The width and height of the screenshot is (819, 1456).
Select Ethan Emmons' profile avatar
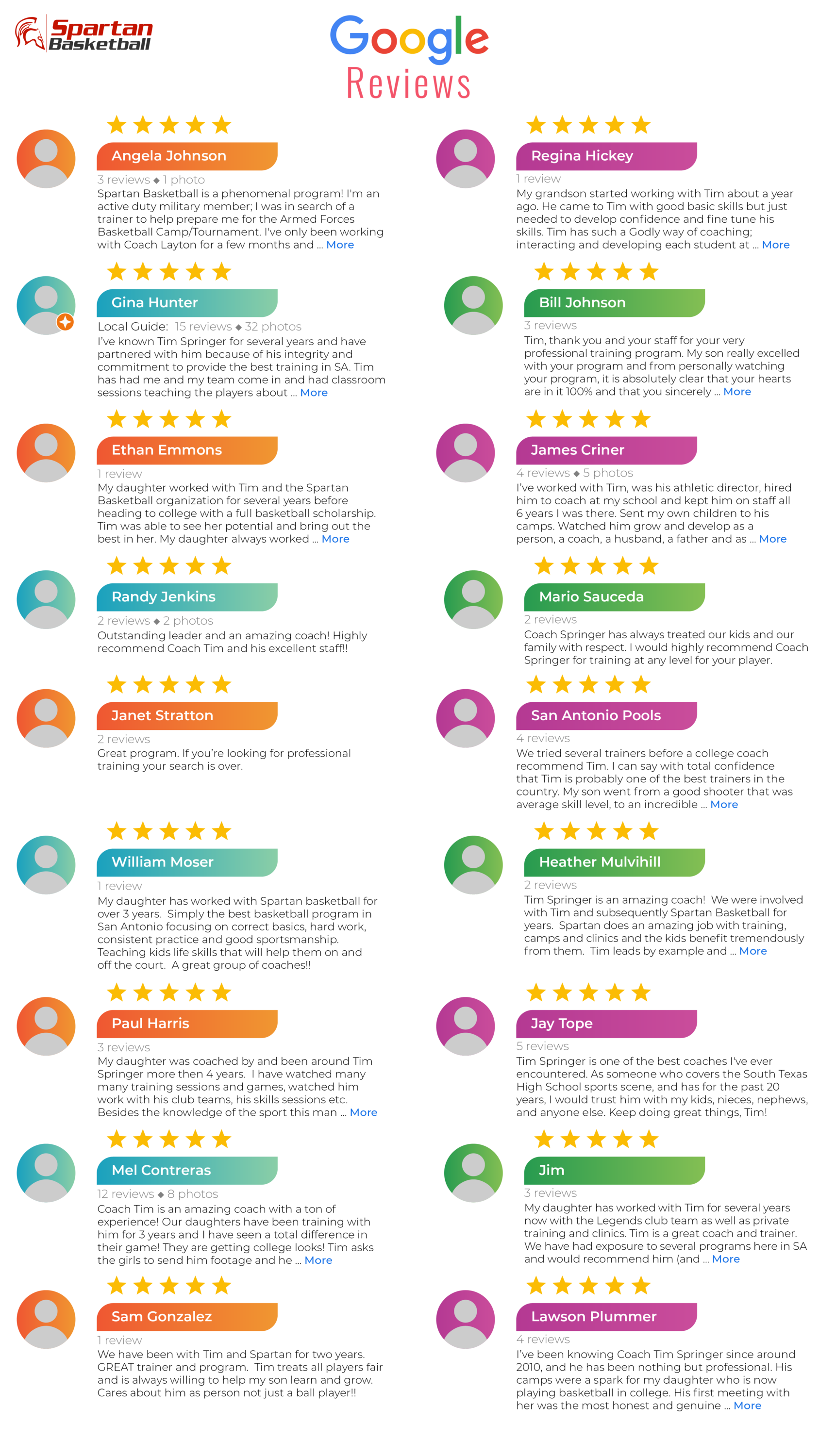pos(46,453)
